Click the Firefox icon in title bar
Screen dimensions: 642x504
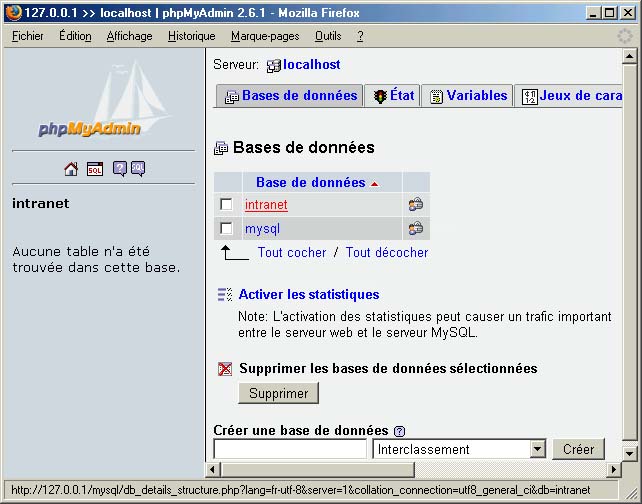pos(13,13)
